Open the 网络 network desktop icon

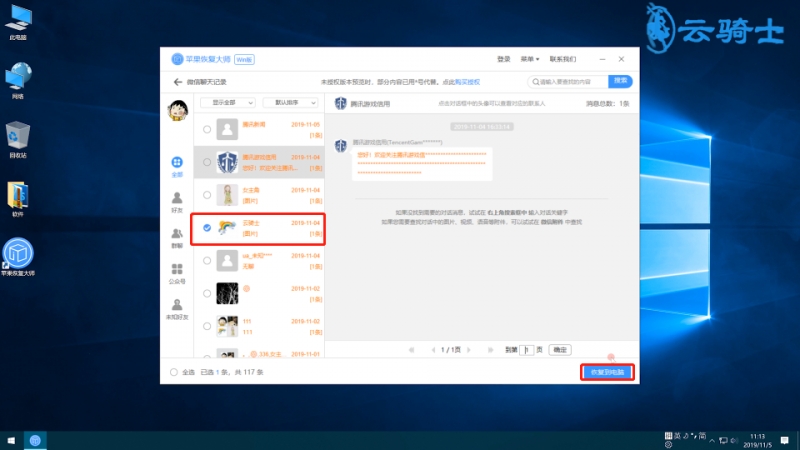(18, 81)
